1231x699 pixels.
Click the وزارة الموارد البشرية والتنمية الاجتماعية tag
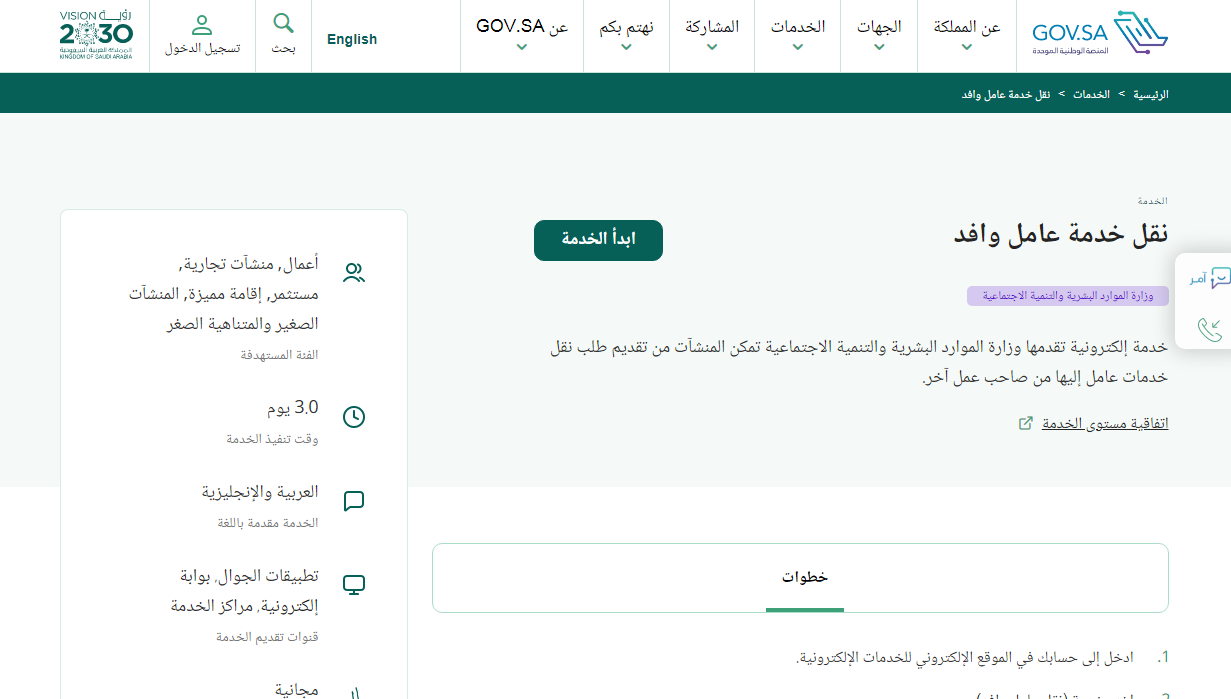[x=1068, y=296]
